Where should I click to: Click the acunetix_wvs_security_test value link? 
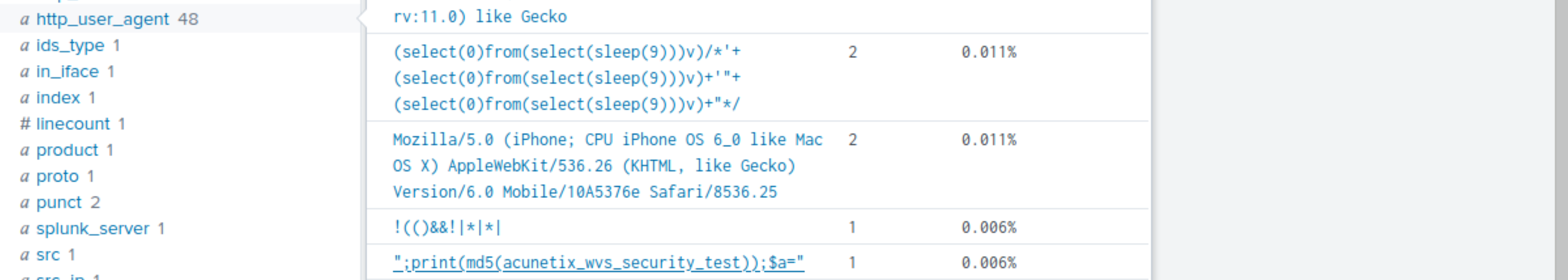pyautogui.click(x=598, y=263)
